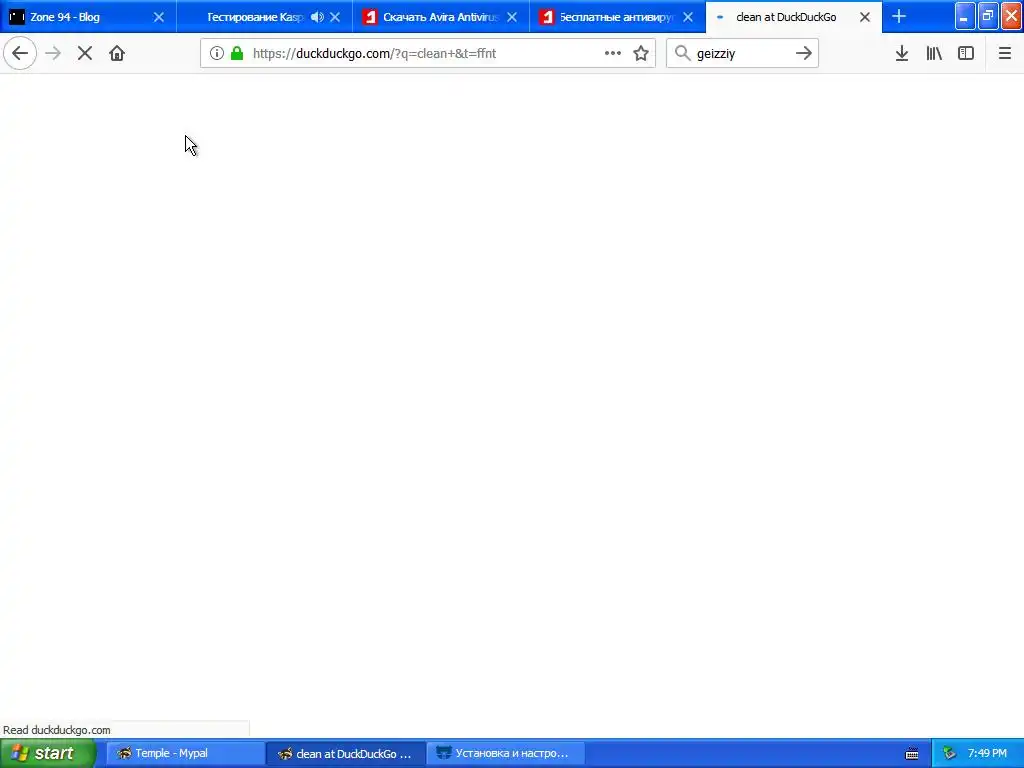Image resolution: width=1024 pixels, height=768 pixels.
Task: Open a new tab with plus button
Action: tap(899, 16)
